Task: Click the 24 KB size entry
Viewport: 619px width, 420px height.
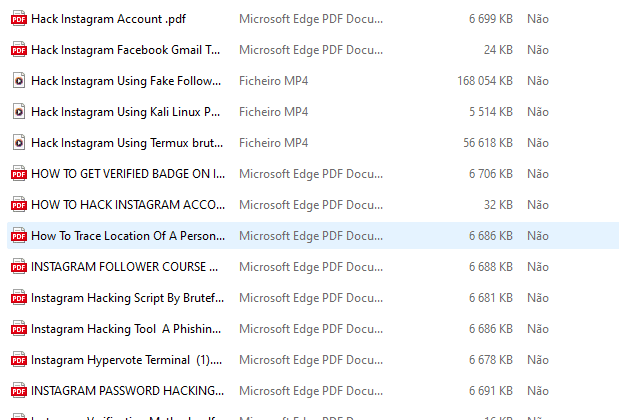Action: pos(497,49)
